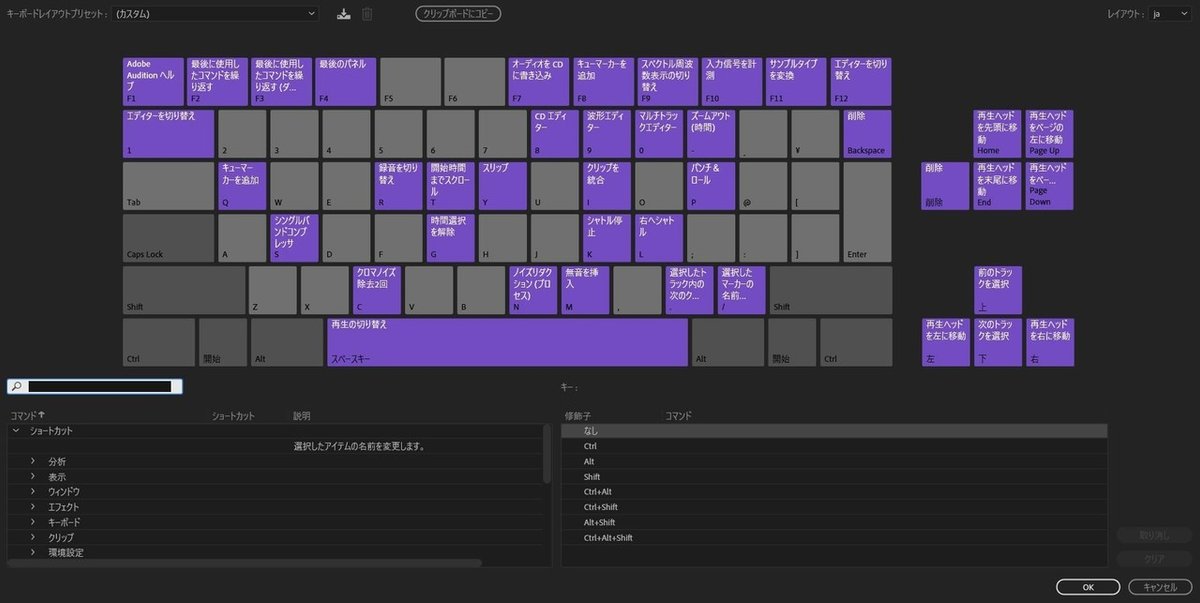Click the Backspace key assigned to 削除

click(x=865, y=131)
